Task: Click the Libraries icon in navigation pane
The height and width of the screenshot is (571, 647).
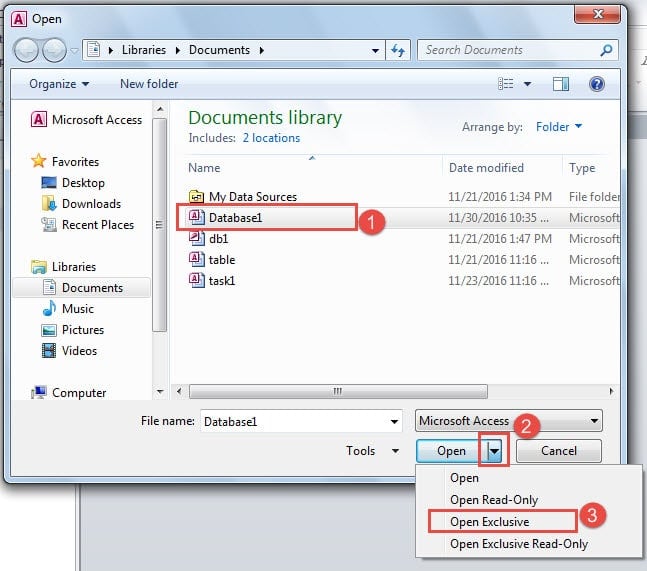Action: point(38,267)
